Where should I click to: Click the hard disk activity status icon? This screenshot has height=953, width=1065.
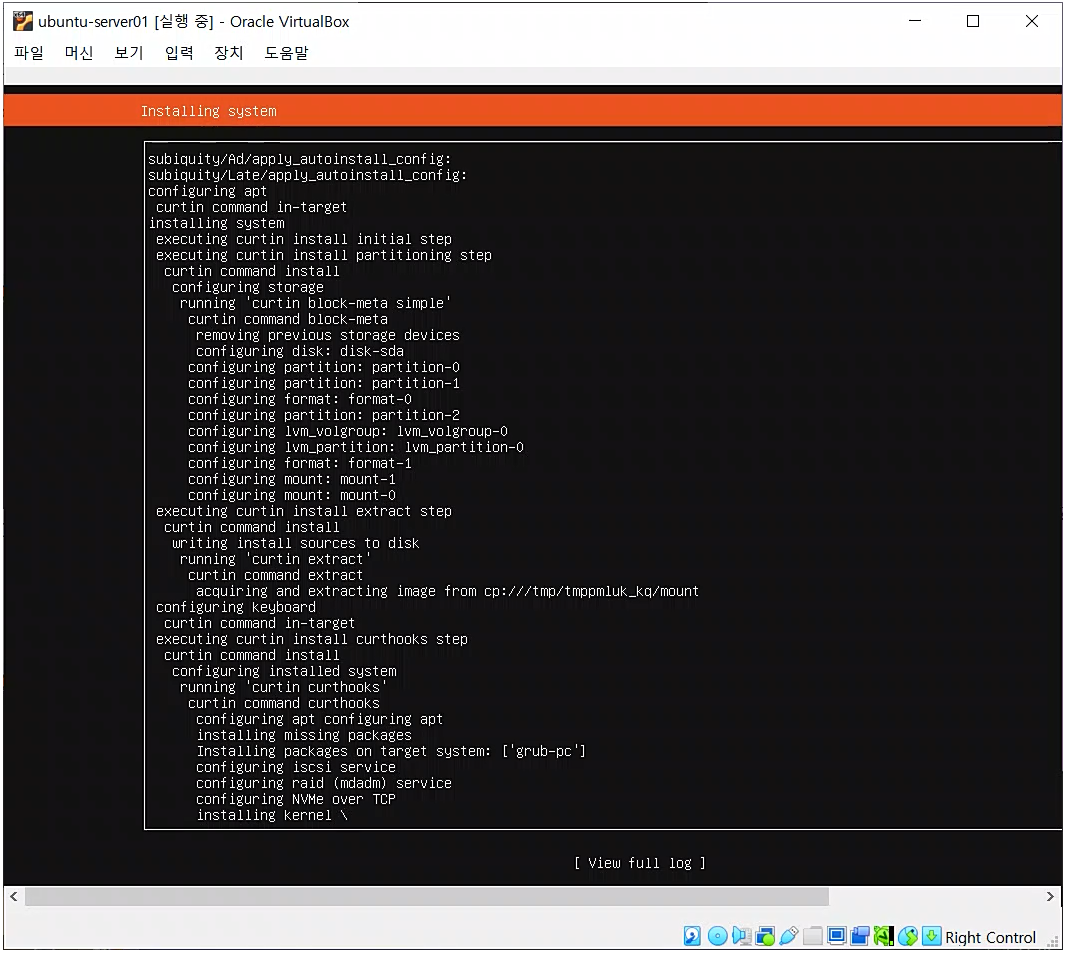(692, 936)
